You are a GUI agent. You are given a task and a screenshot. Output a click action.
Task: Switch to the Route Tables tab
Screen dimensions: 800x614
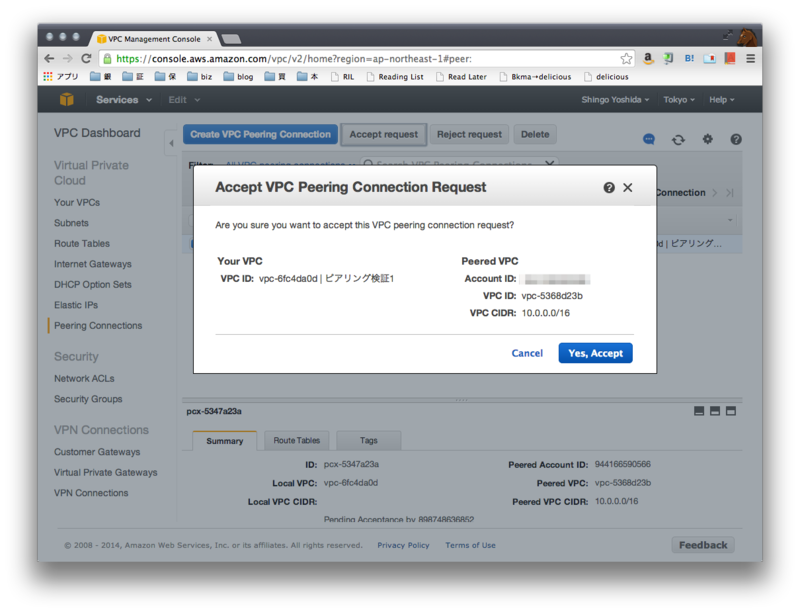[296, 440]
